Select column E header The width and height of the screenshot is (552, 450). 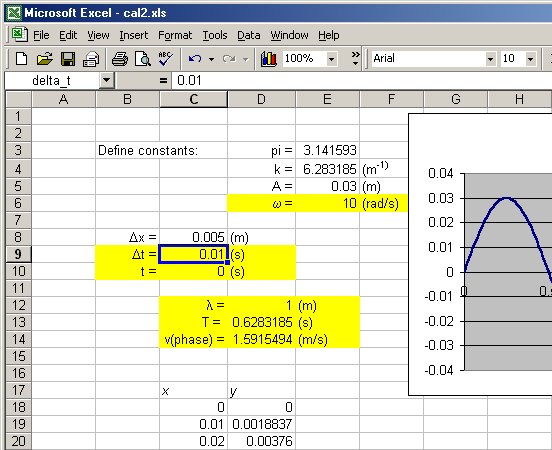click(327, 99)
